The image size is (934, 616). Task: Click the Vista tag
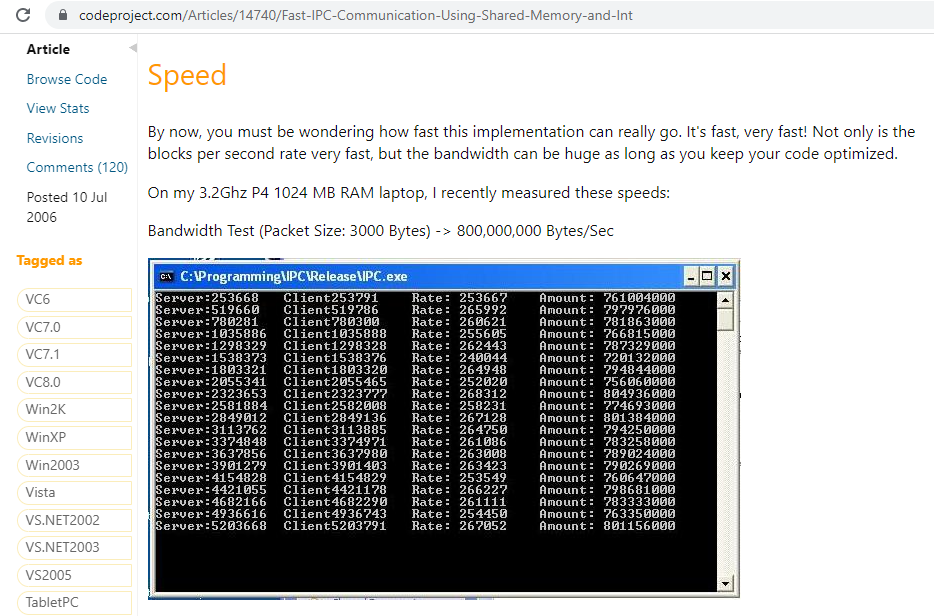point(41,492)
